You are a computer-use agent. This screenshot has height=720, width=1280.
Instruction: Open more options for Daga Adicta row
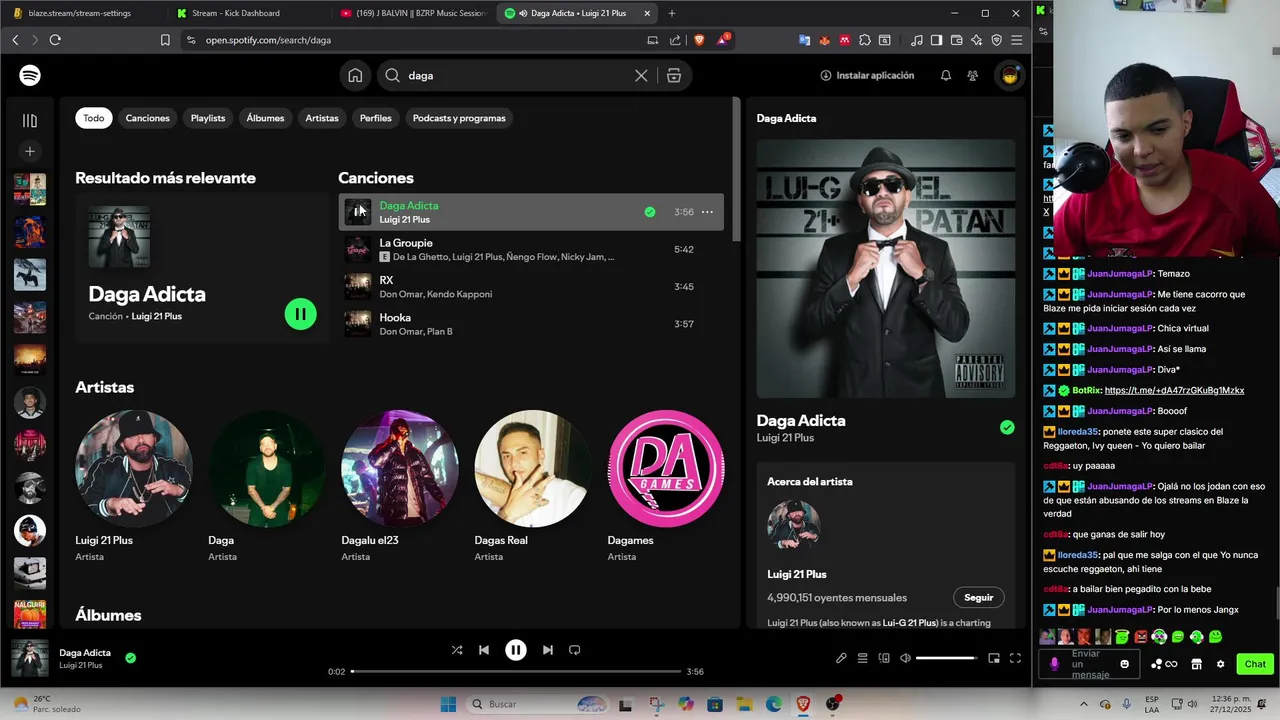(707, 212)
